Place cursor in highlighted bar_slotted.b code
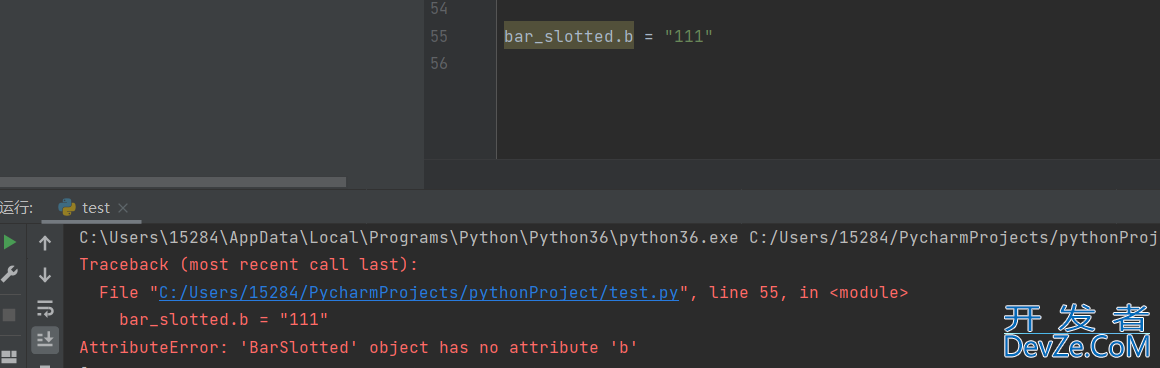 (569, 36)
